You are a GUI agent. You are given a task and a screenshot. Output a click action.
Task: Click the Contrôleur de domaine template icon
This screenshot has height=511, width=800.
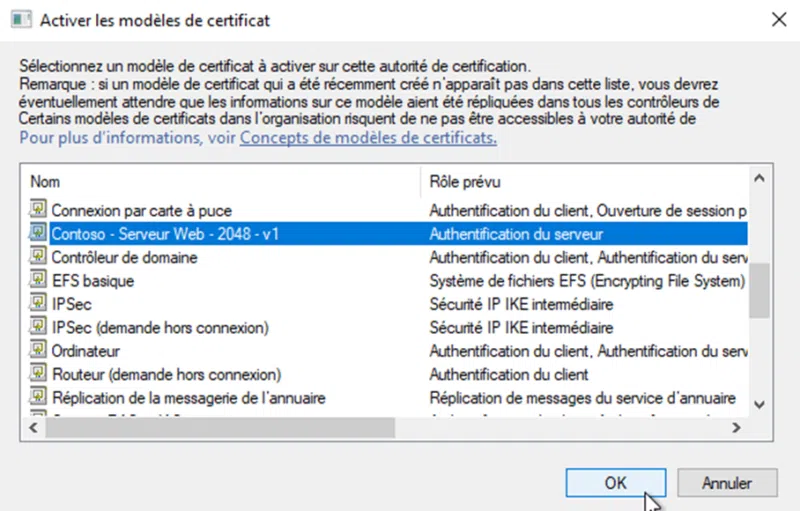click(38, 257)
